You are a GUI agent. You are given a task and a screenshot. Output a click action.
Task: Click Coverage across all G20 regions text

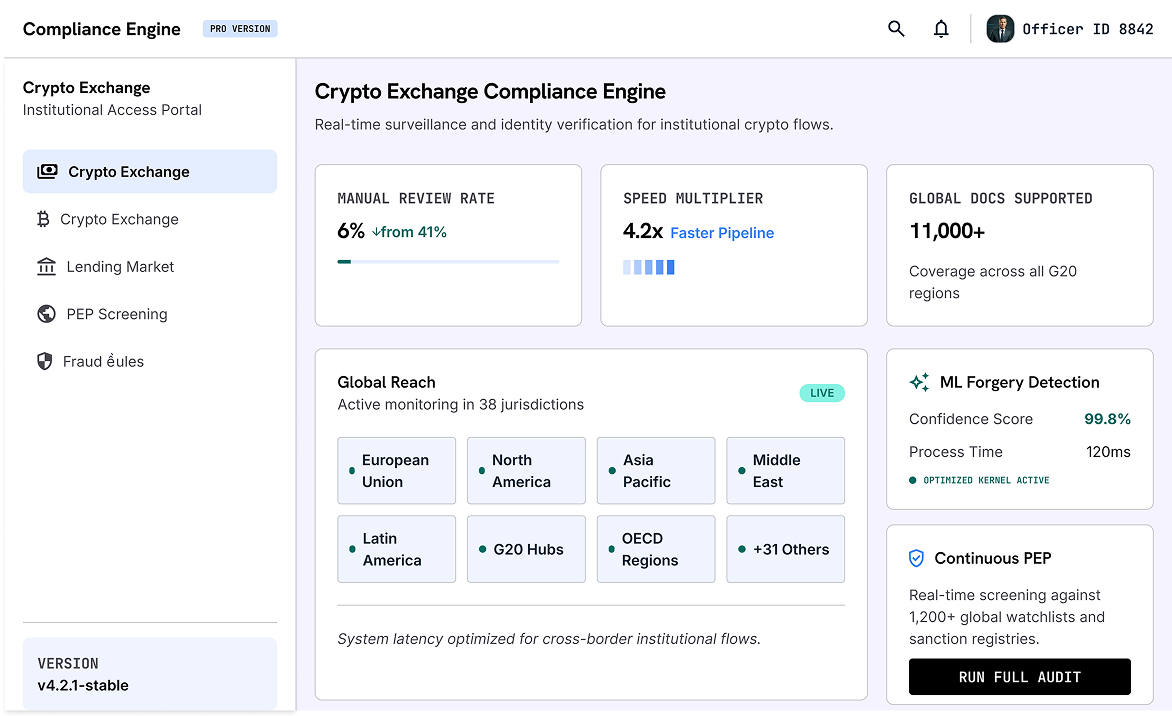pyautogui.click(x=993, y=283)
